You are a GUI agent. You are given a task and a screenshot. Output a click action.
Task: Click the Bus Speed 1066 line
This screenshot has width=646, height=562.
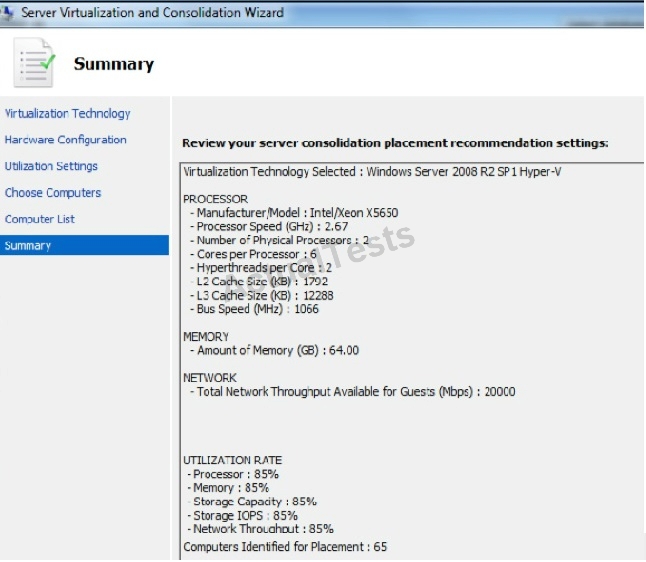coord(254,309)
